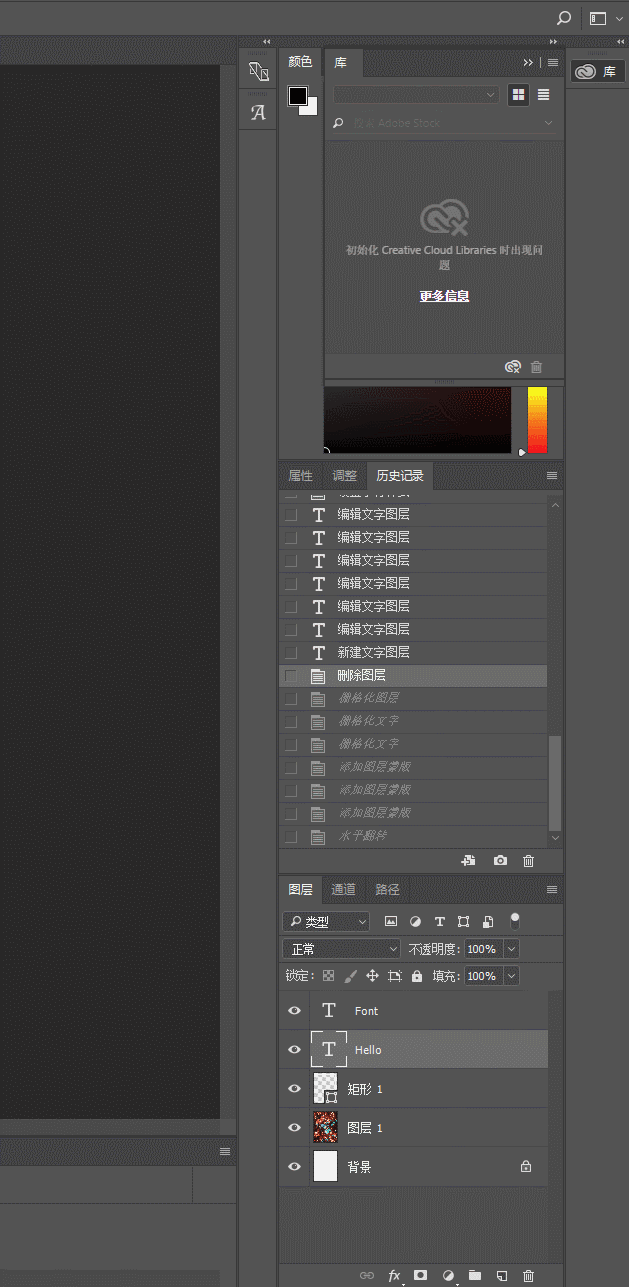
Task: Hide the Font text layer
Action: tap(294, 1011)
